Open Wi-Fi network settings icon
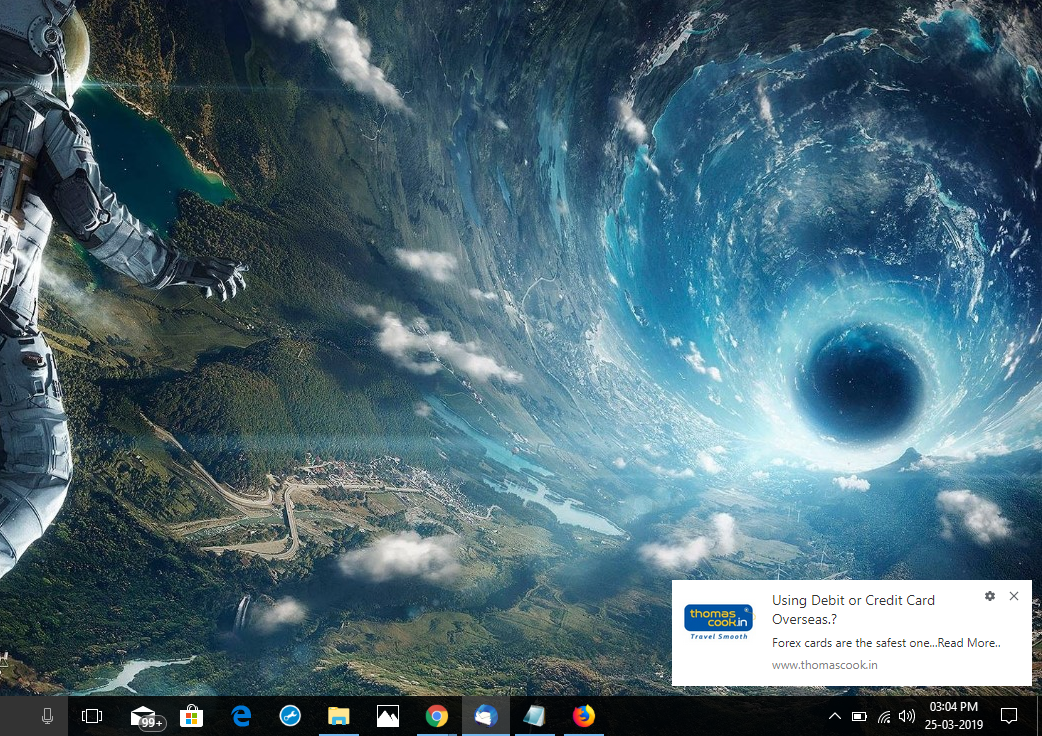This screenshot has height=736, width=1042. click(884, 716)
